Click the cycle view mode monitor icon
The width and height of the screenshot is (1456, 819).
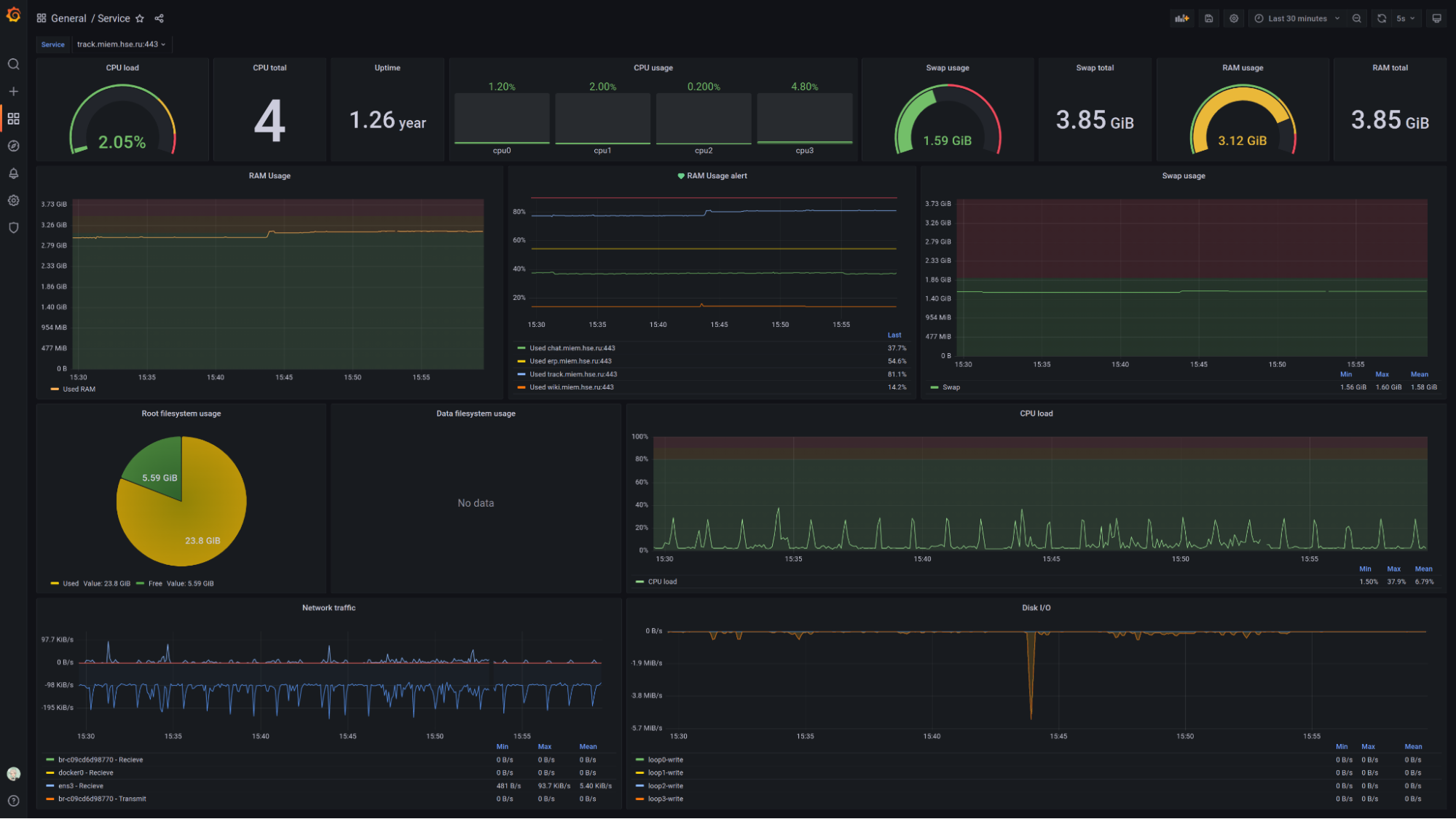tap(1436, 18)
